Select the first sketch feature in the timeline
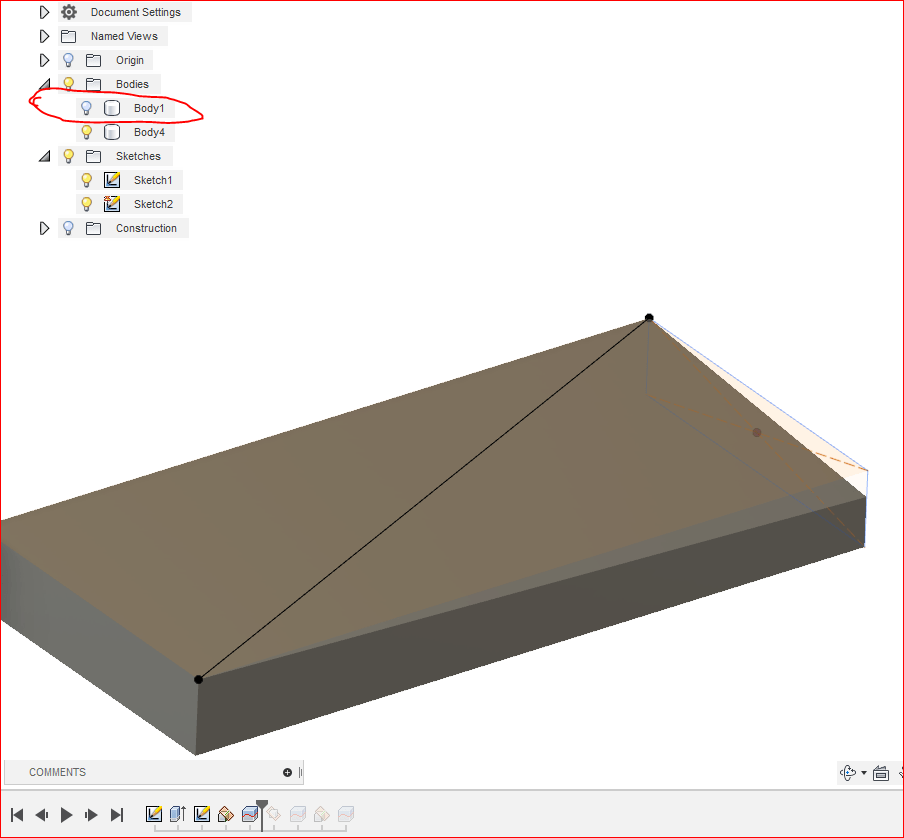The image size is (904, 838). pos(153,814)
